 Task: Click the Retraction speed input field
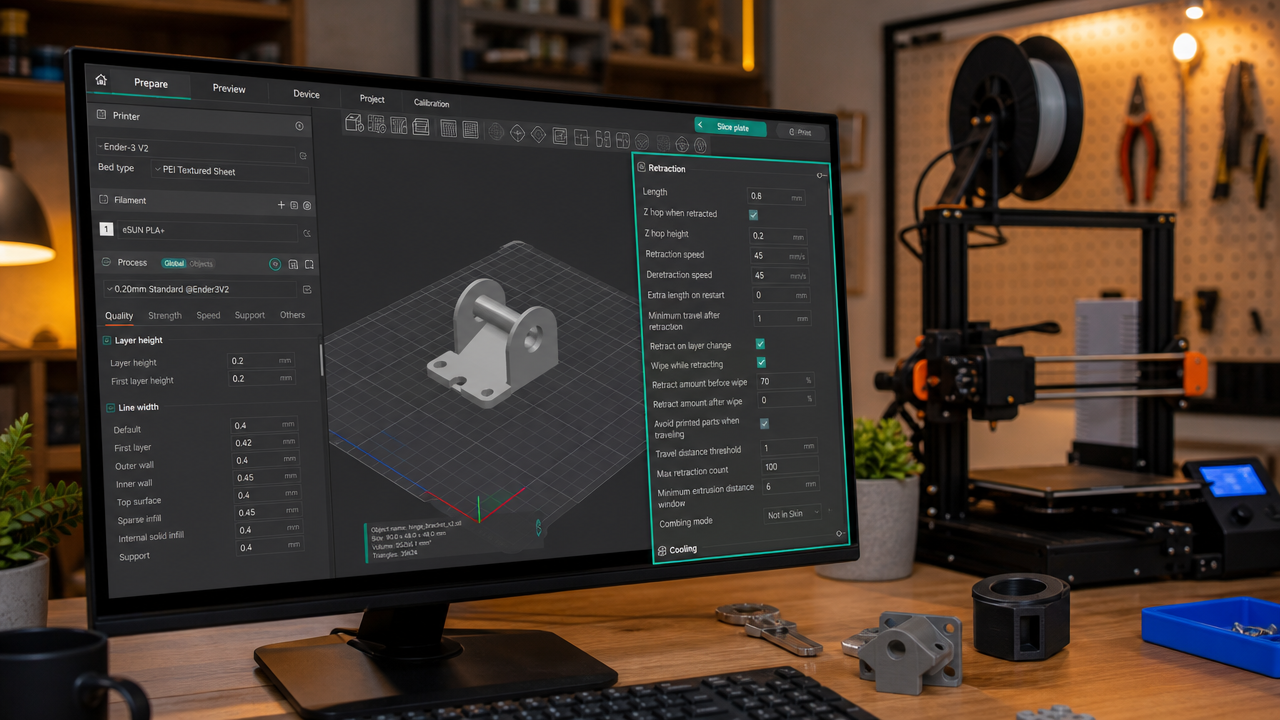[780, 255]
